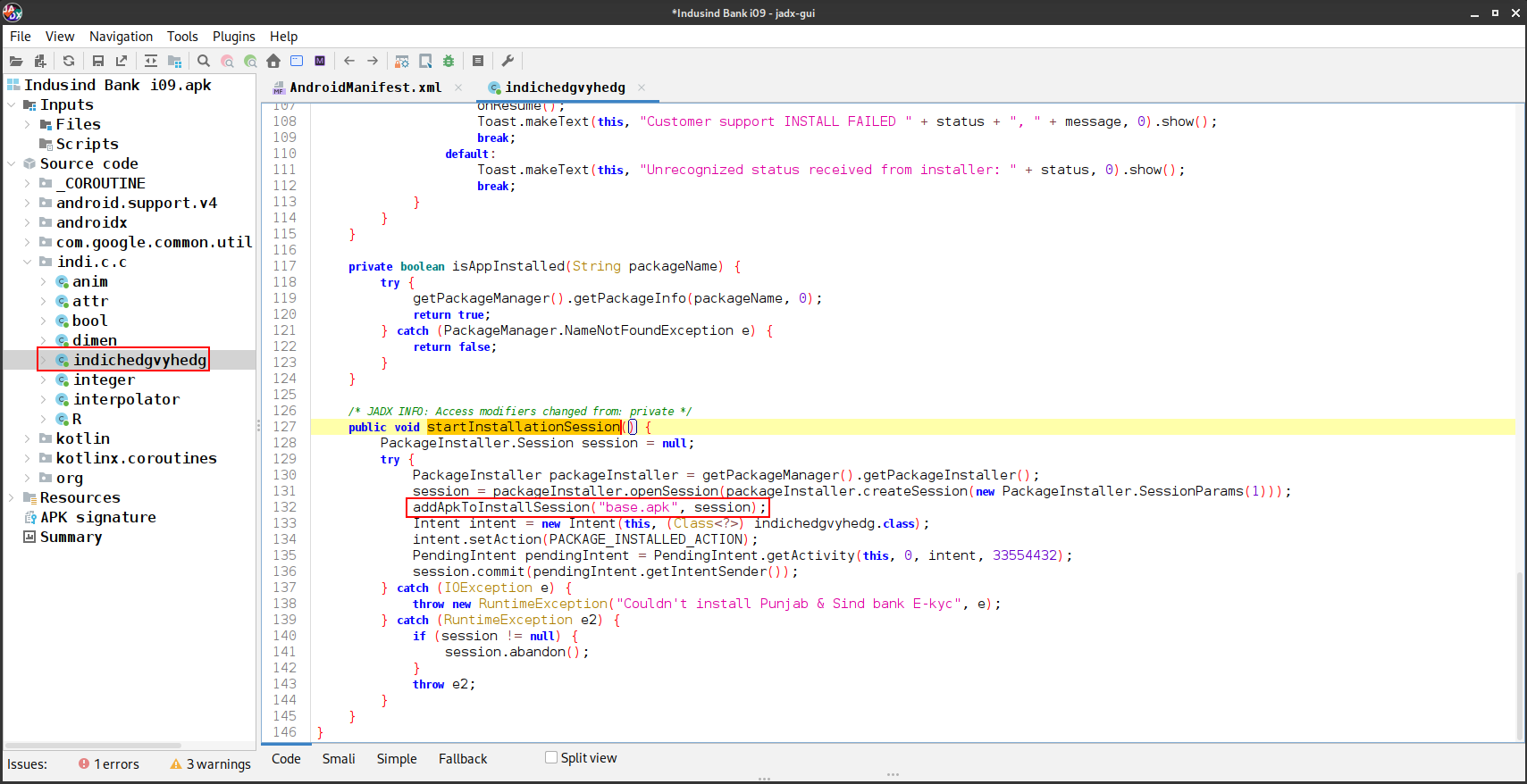
Task: Go to main activity home icon
Action: click(x=273, y=61)
